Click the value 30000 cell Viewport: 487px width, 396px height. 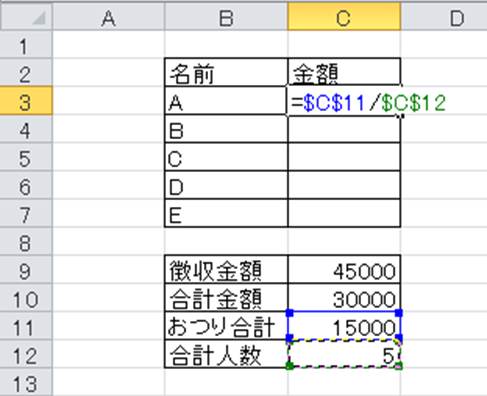344,298
